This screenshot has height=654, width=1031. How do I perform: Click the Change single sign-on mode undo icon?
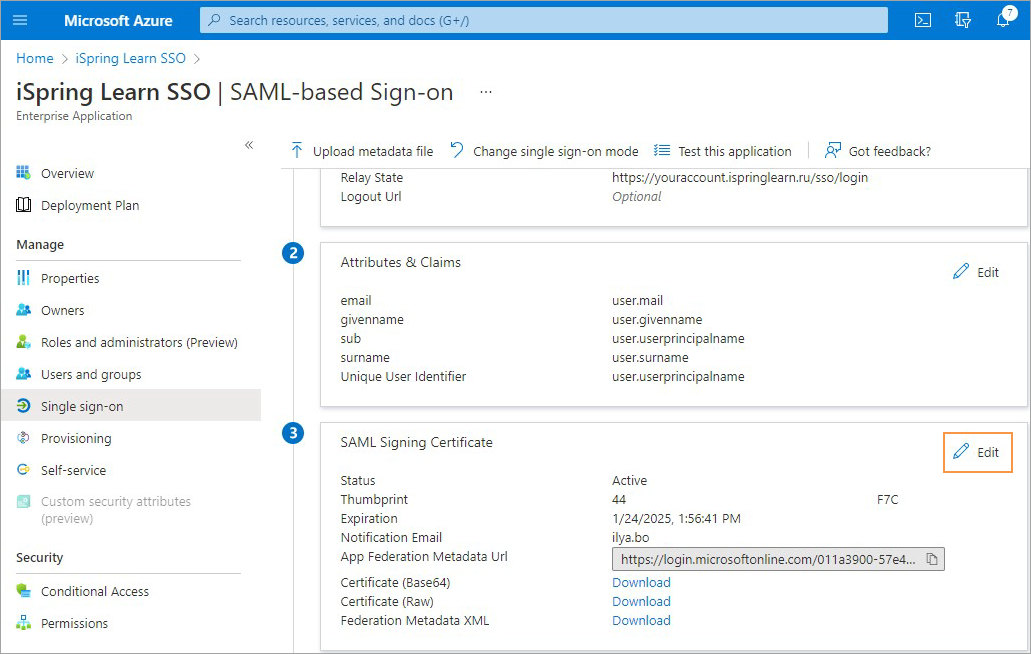pyautogui.click(x=457, y=151)
